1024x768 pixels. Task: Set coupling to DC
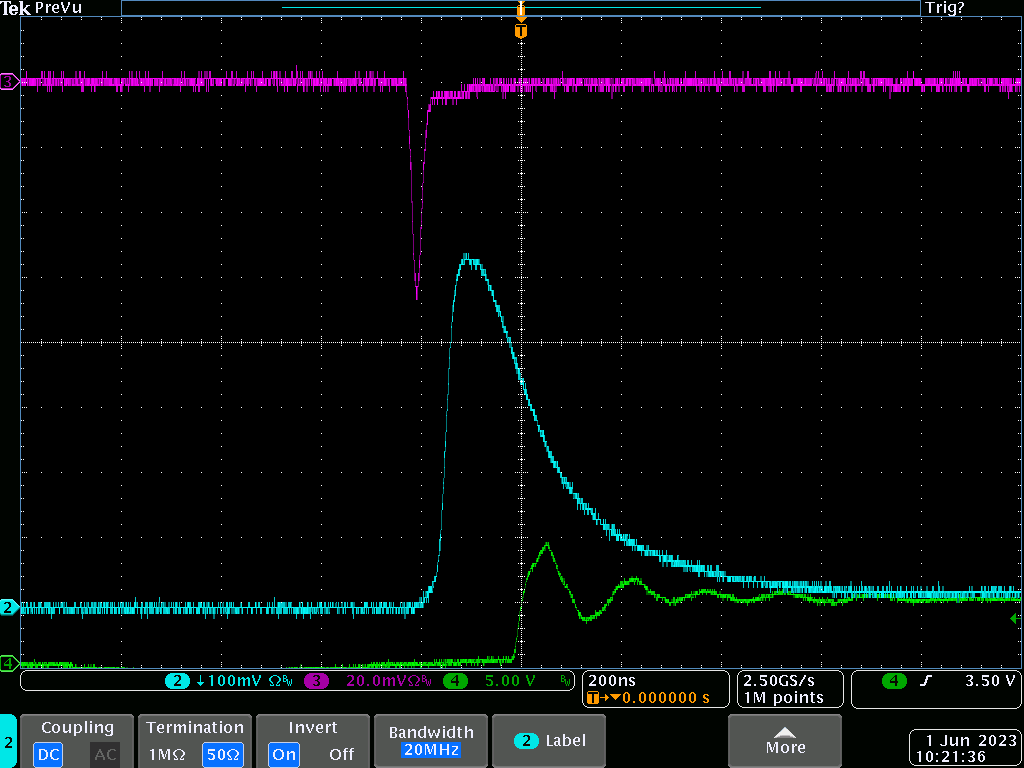coord(48,754)
